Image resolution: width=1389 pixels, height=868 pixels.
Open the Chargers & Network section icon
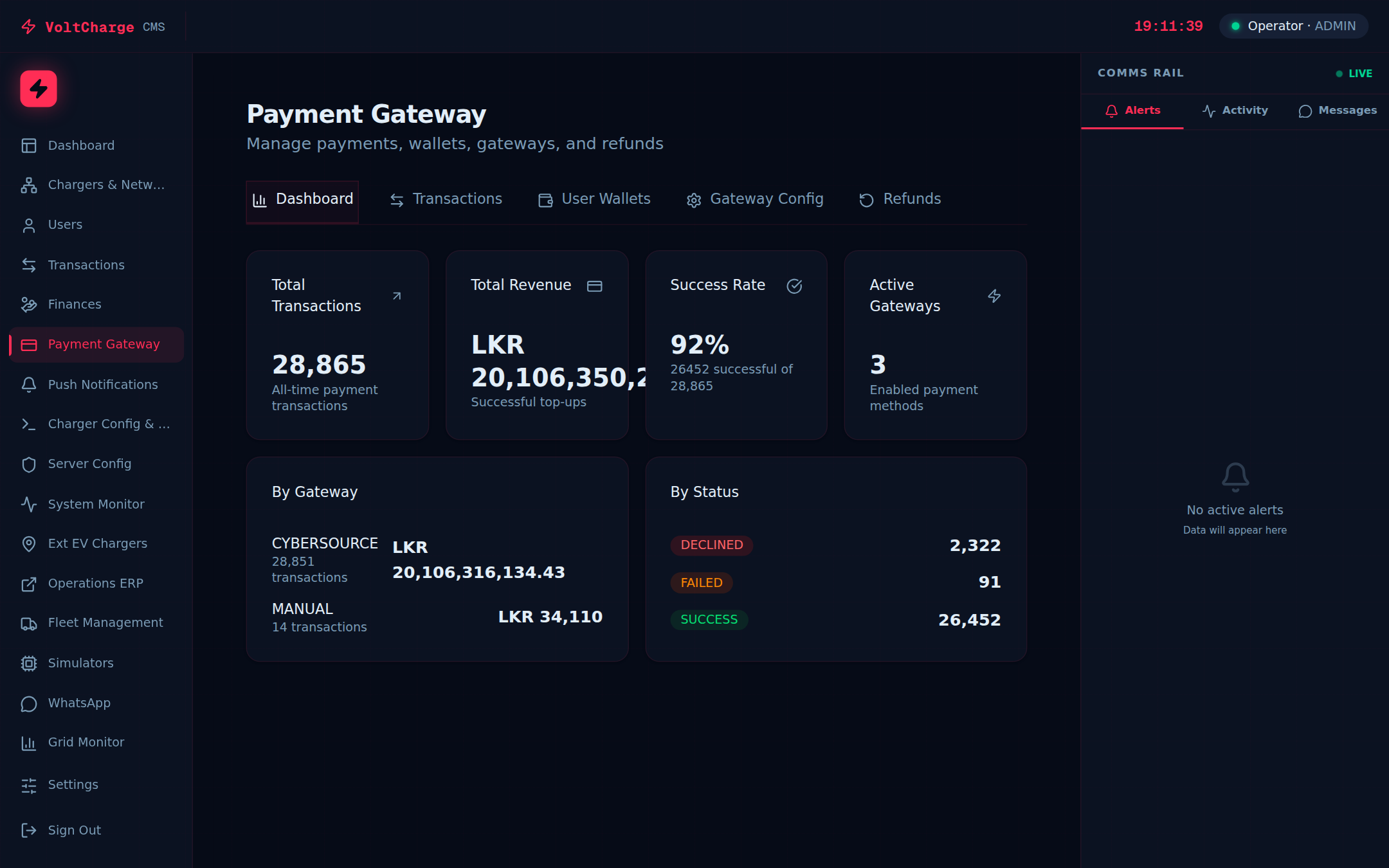[29, 185]
